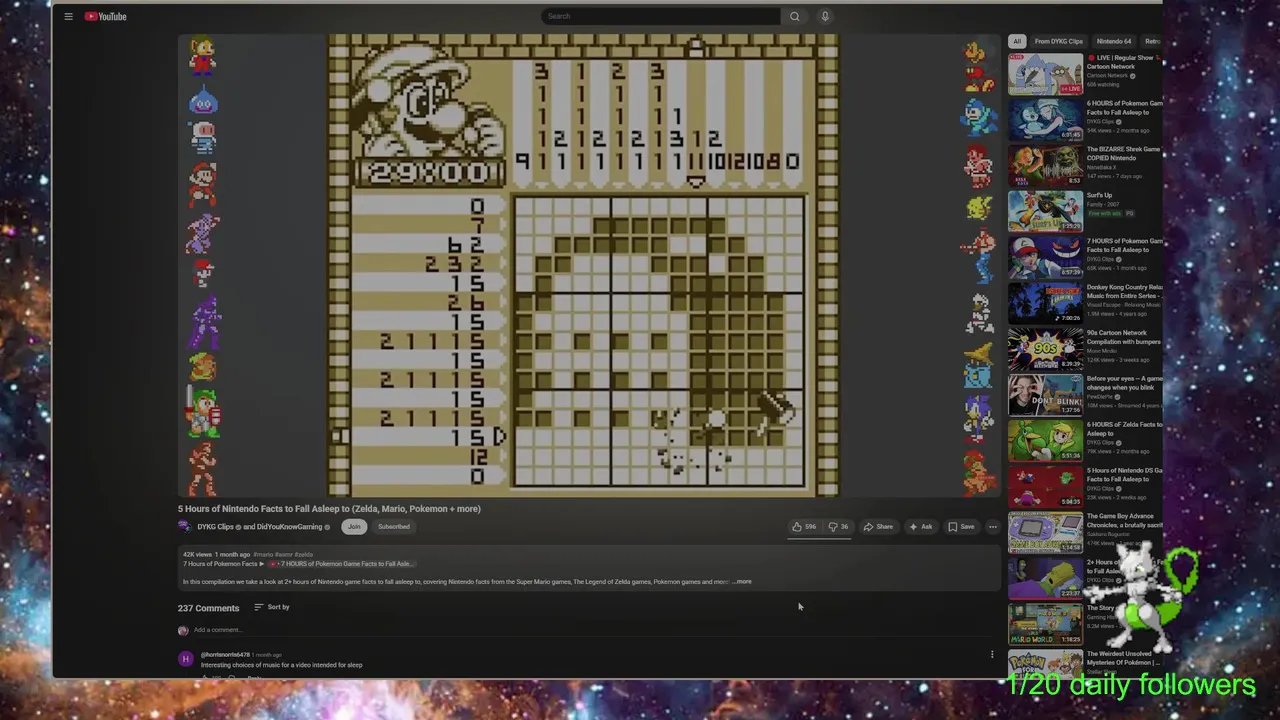Viewport: 1280px width, 720px height.
Task: Toggle the Subscribed button
Action: coord(394,527)
